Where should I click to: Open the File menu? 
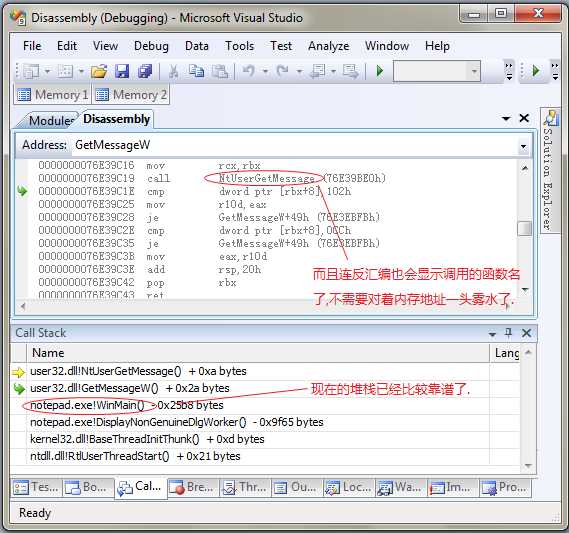(32, 46)
